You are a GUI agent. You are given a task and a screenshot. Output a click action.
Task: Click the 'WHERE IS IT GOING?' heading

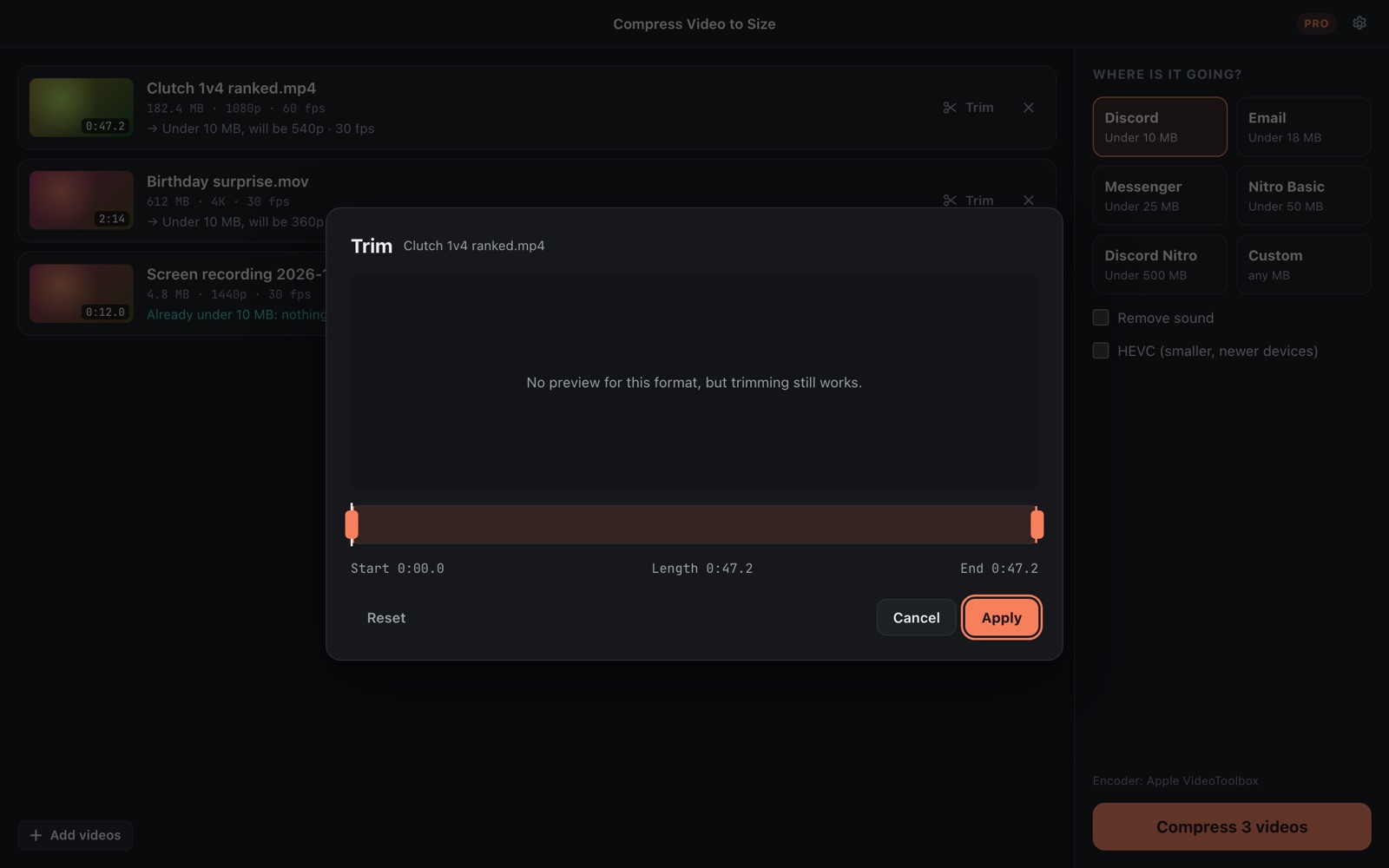[x=1168, y=75]
